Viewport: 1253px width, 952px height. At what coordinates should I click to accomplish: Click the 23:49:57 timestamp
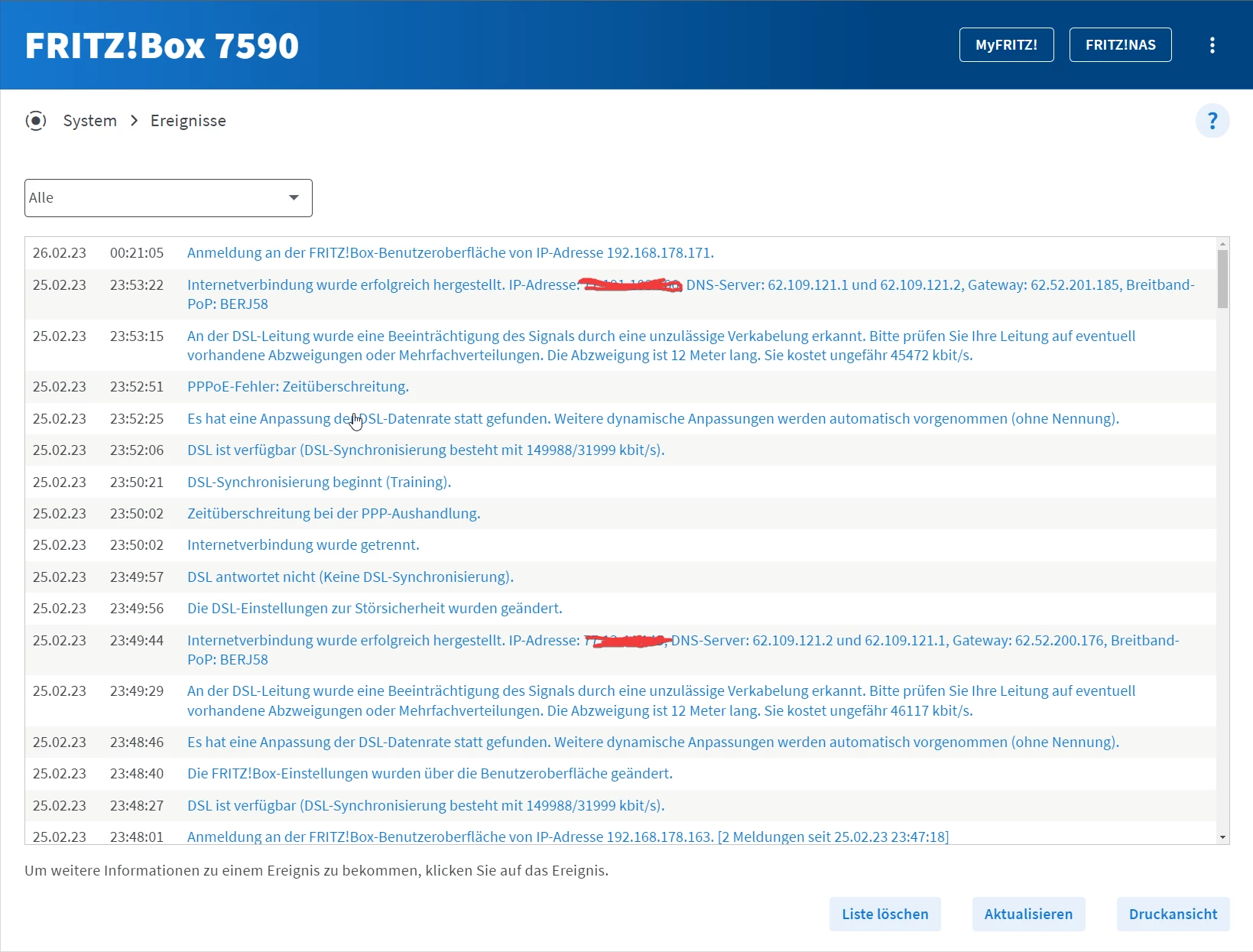point(137,577)
